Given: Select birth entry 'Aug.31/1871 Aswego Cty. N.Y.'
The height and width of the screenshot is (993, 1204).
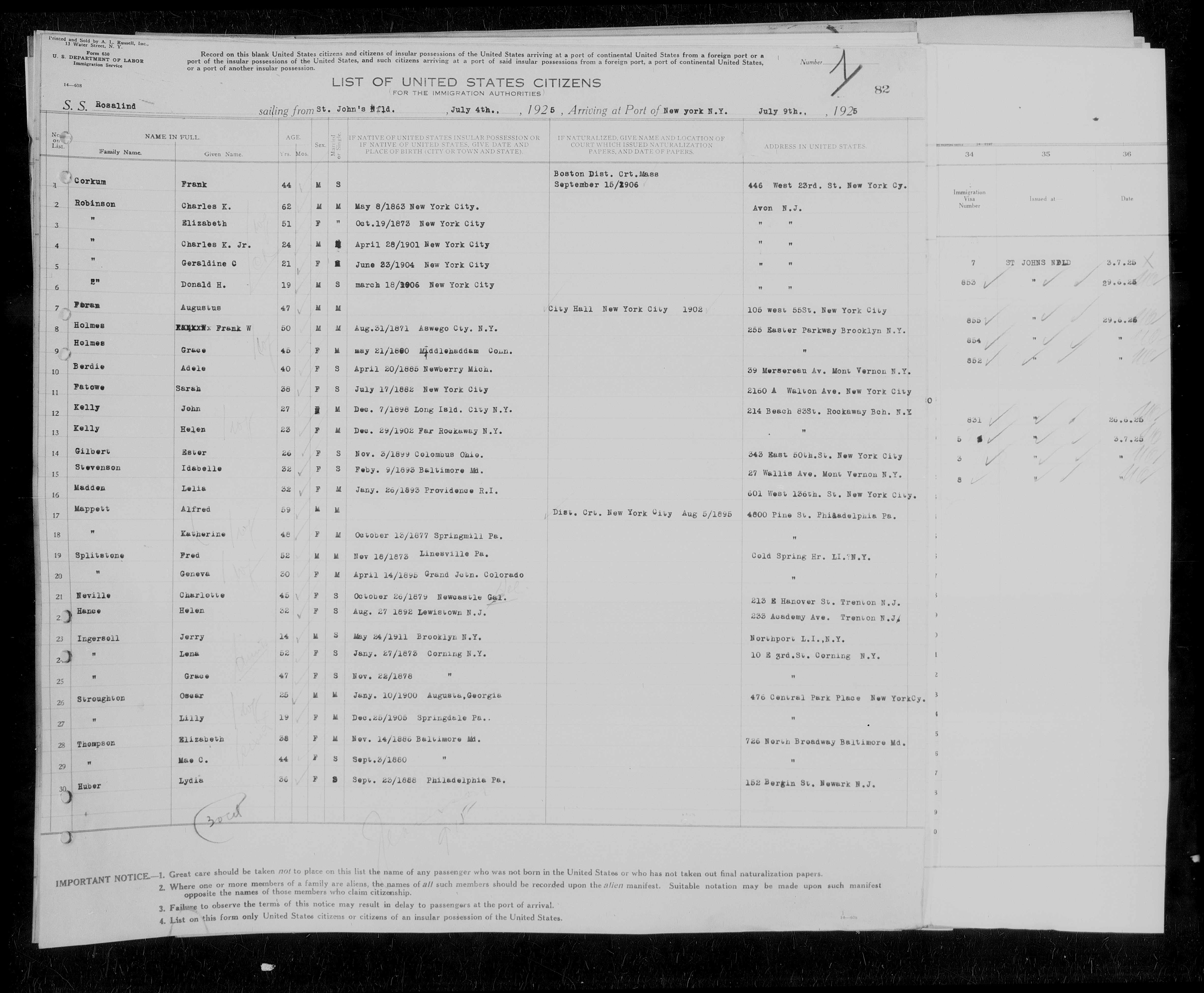Looking at the screenshot, I should point(426,329).
